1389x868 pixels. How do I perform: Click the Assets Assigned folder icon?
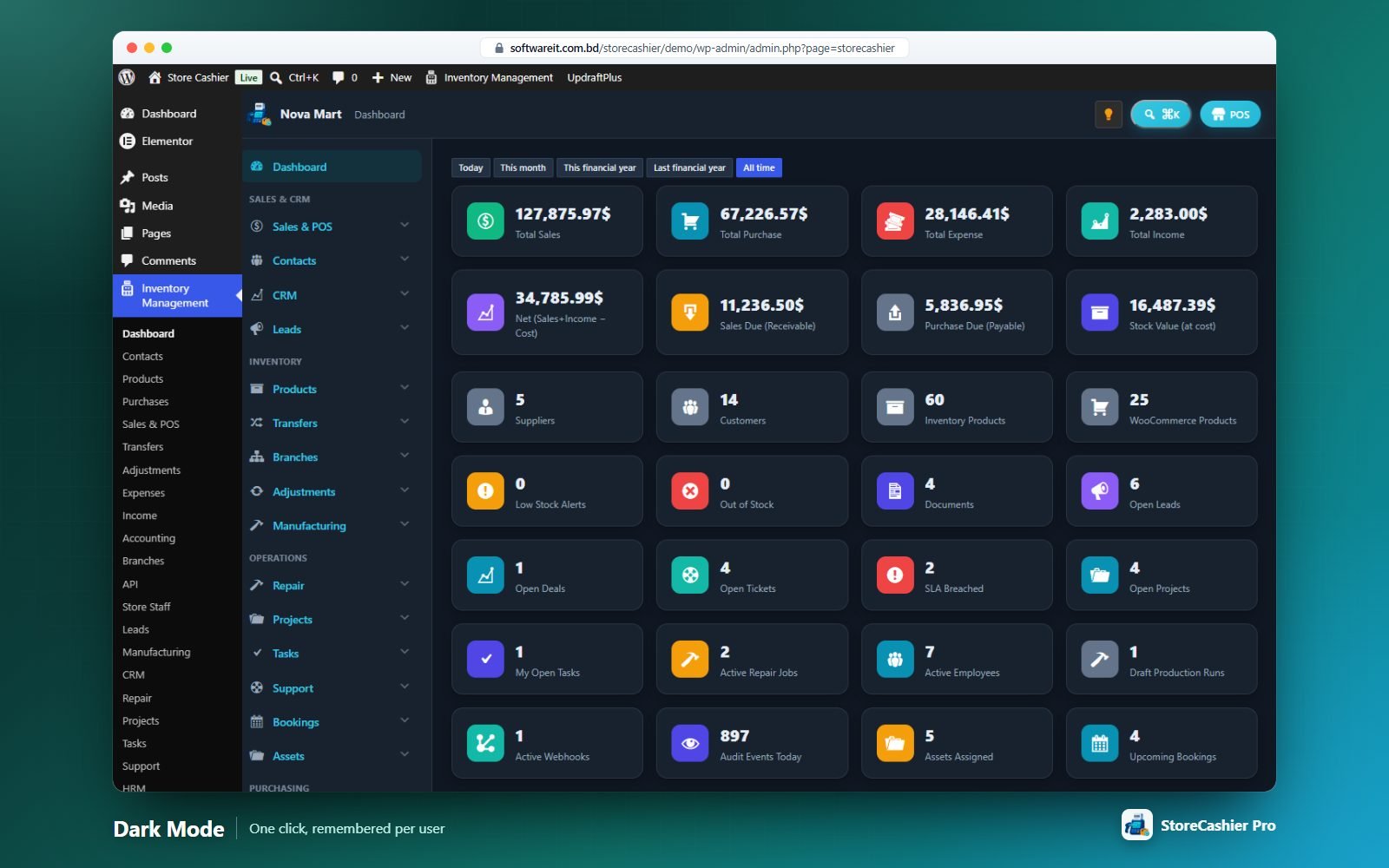(895, 743)
